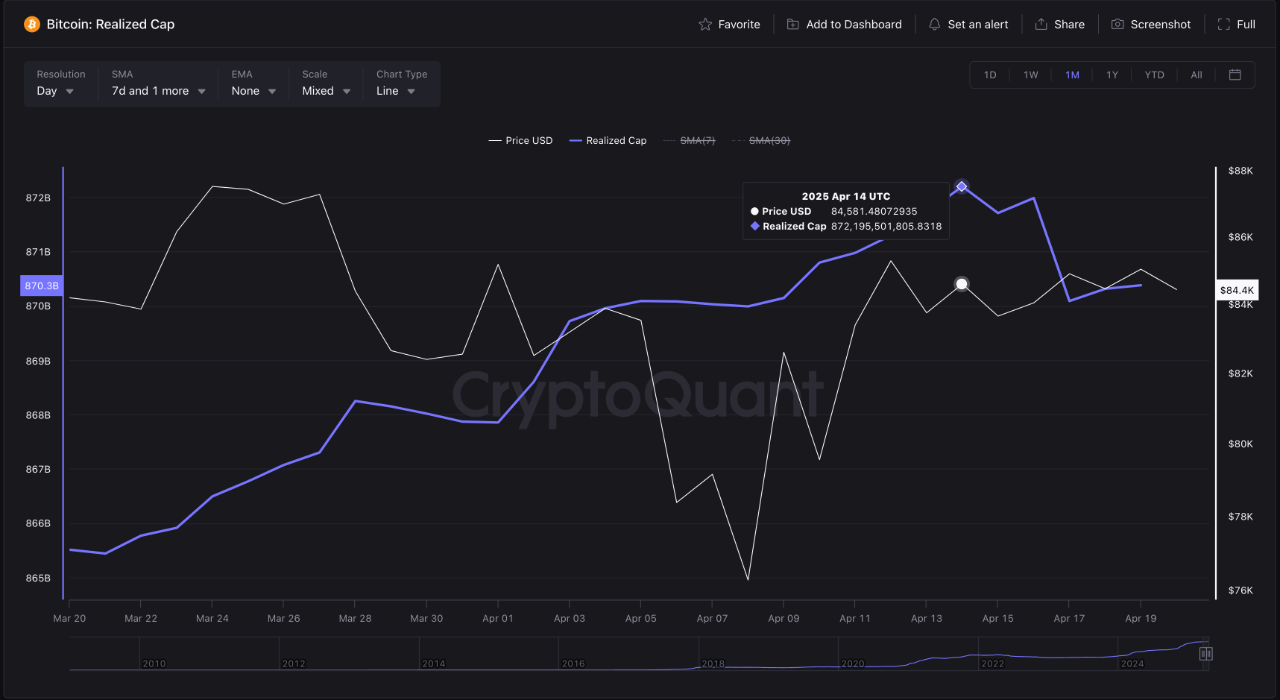Click the Set an alert text button
Screen dimensions: 1280x700
point(977,24)
